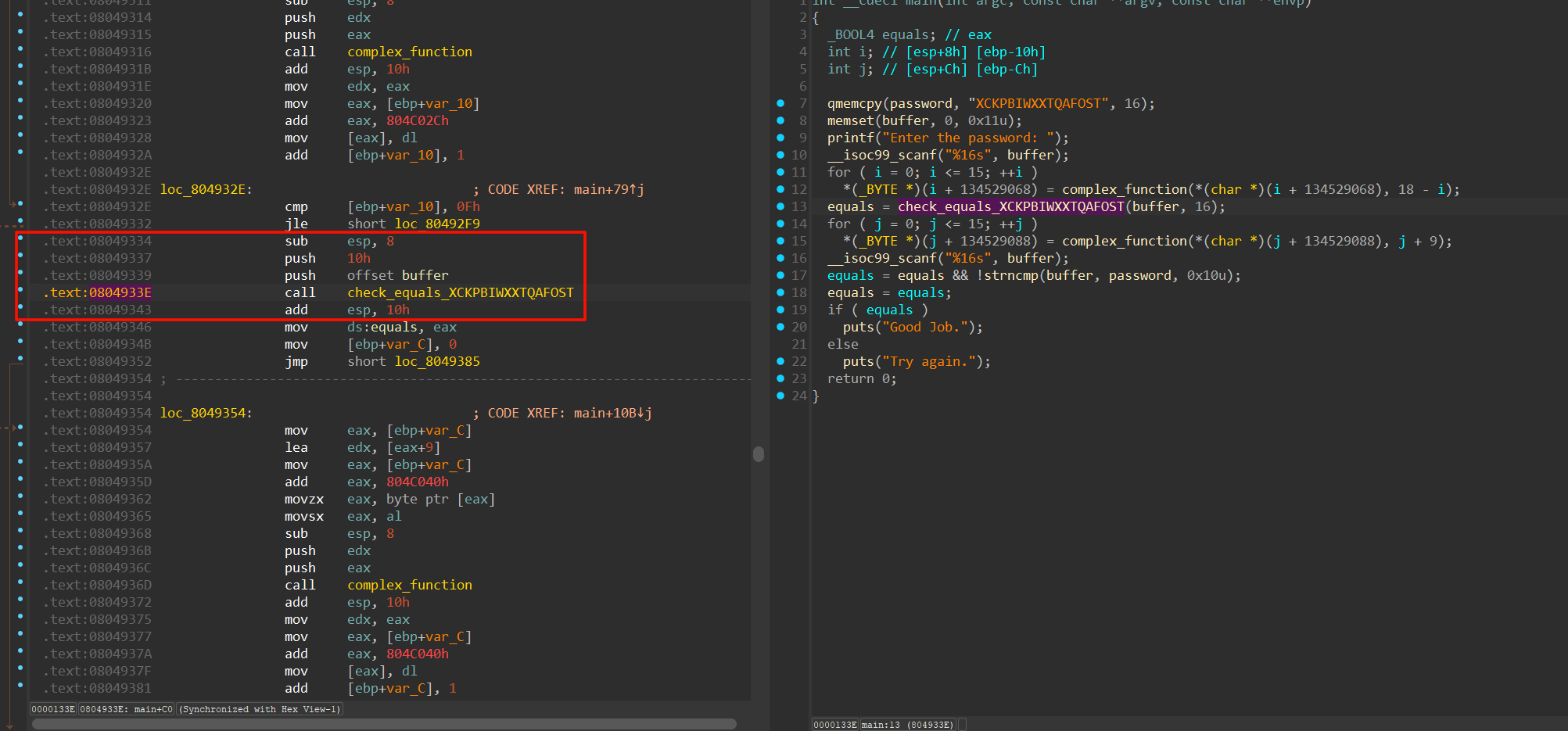Click disassembly status offset 0000133E
The width and height of the screenshot is (1568, 731).
[53, 709]
